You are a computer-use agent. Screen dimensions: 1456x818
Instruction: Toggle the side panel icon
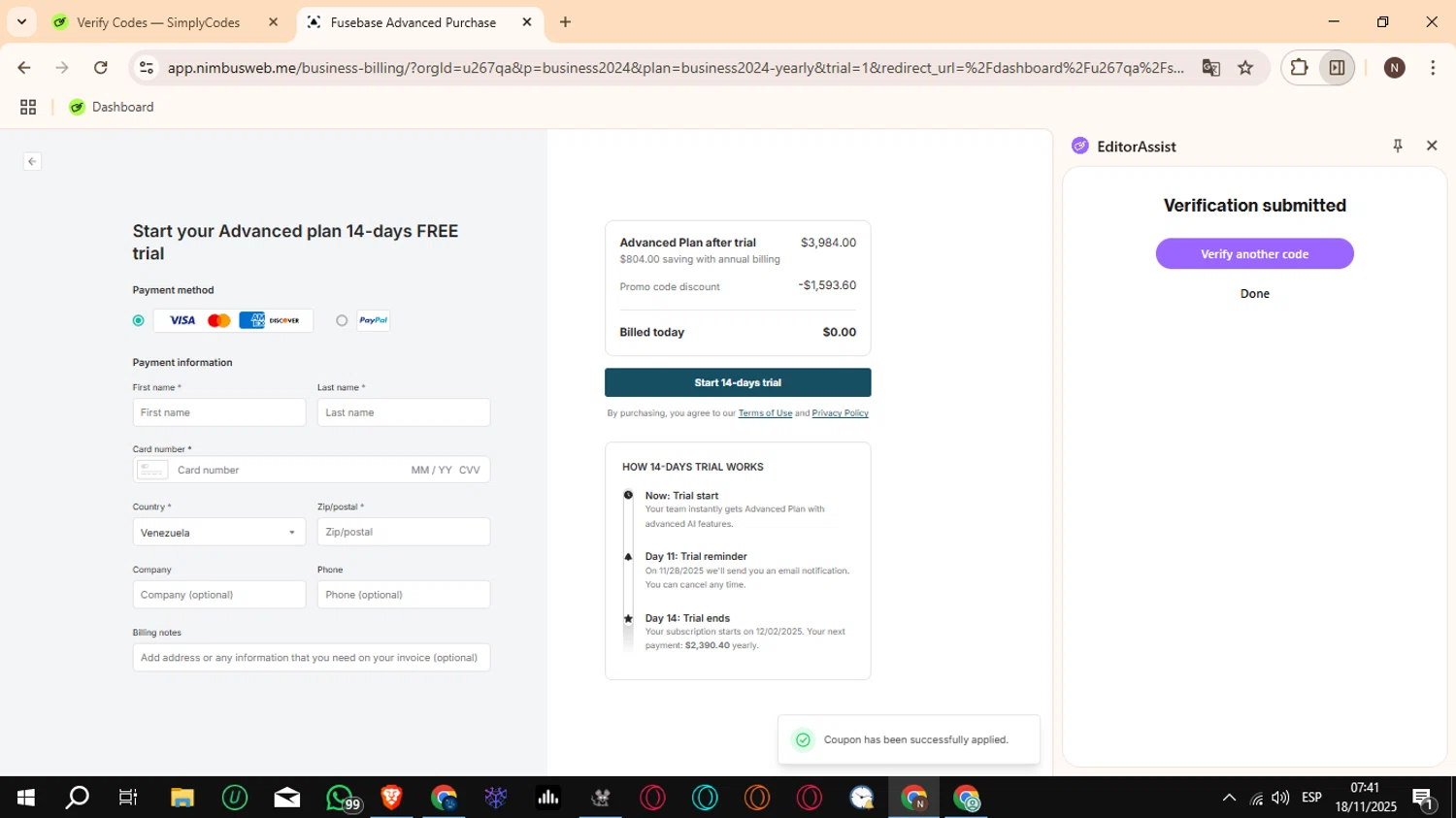coord(1337,67)
